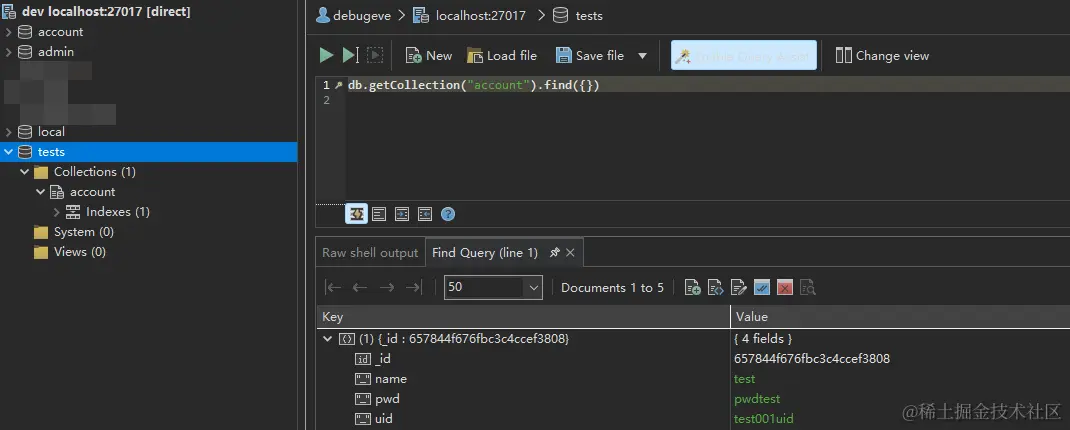Viewport: 1070px width, 430px height.
Task: Click the value 'pwdtest'
Action: (757, 399)
